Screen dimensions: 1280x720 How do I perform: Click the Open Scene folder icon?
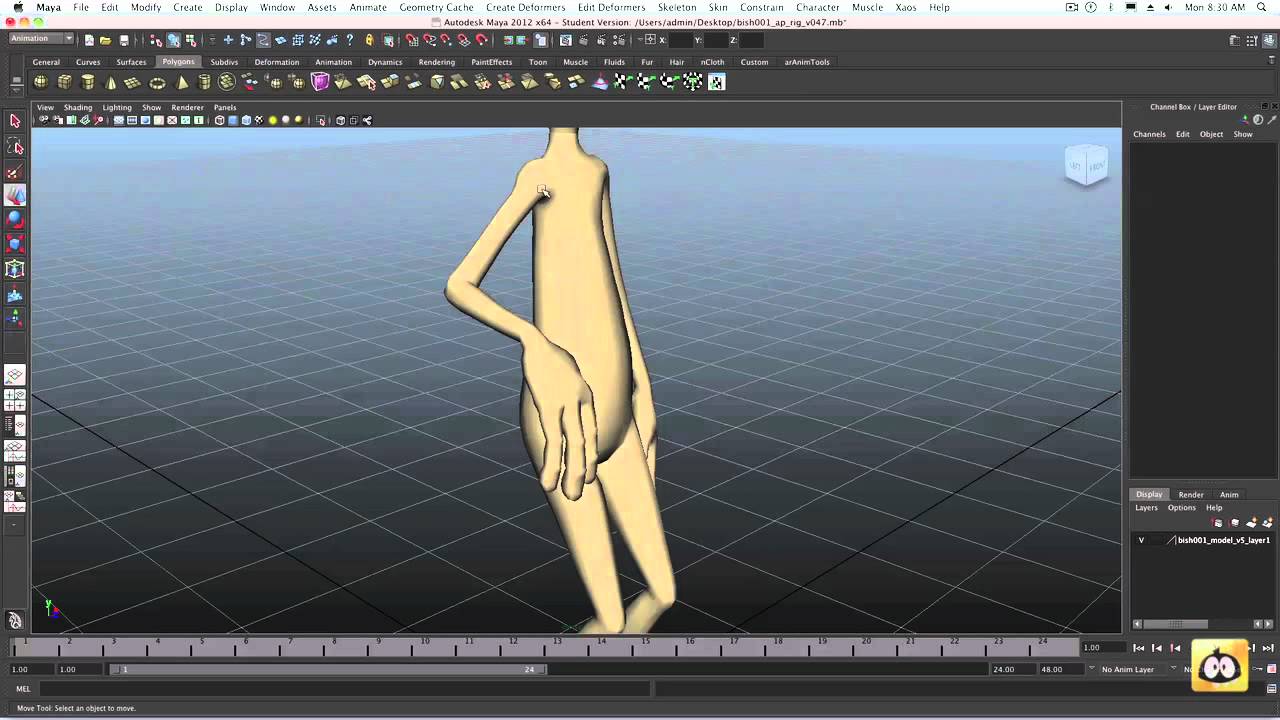[105, 40]
